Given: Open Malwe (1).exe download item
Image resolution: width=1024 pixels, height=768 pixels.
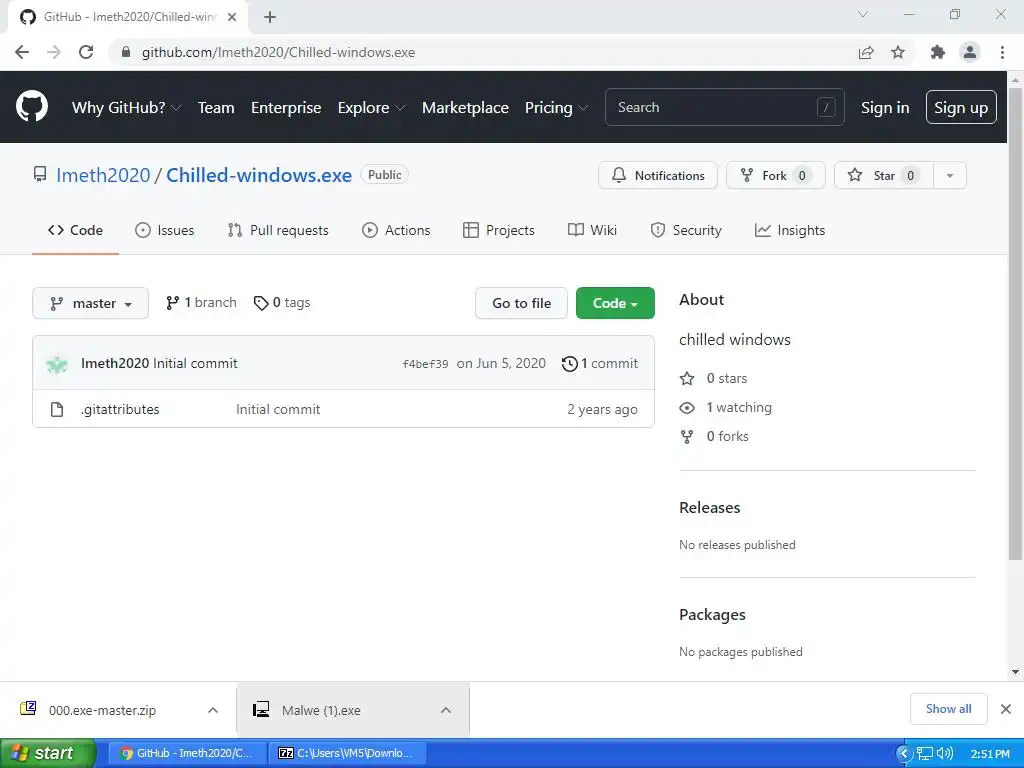Looking at the screenshot, I should 321,711.
